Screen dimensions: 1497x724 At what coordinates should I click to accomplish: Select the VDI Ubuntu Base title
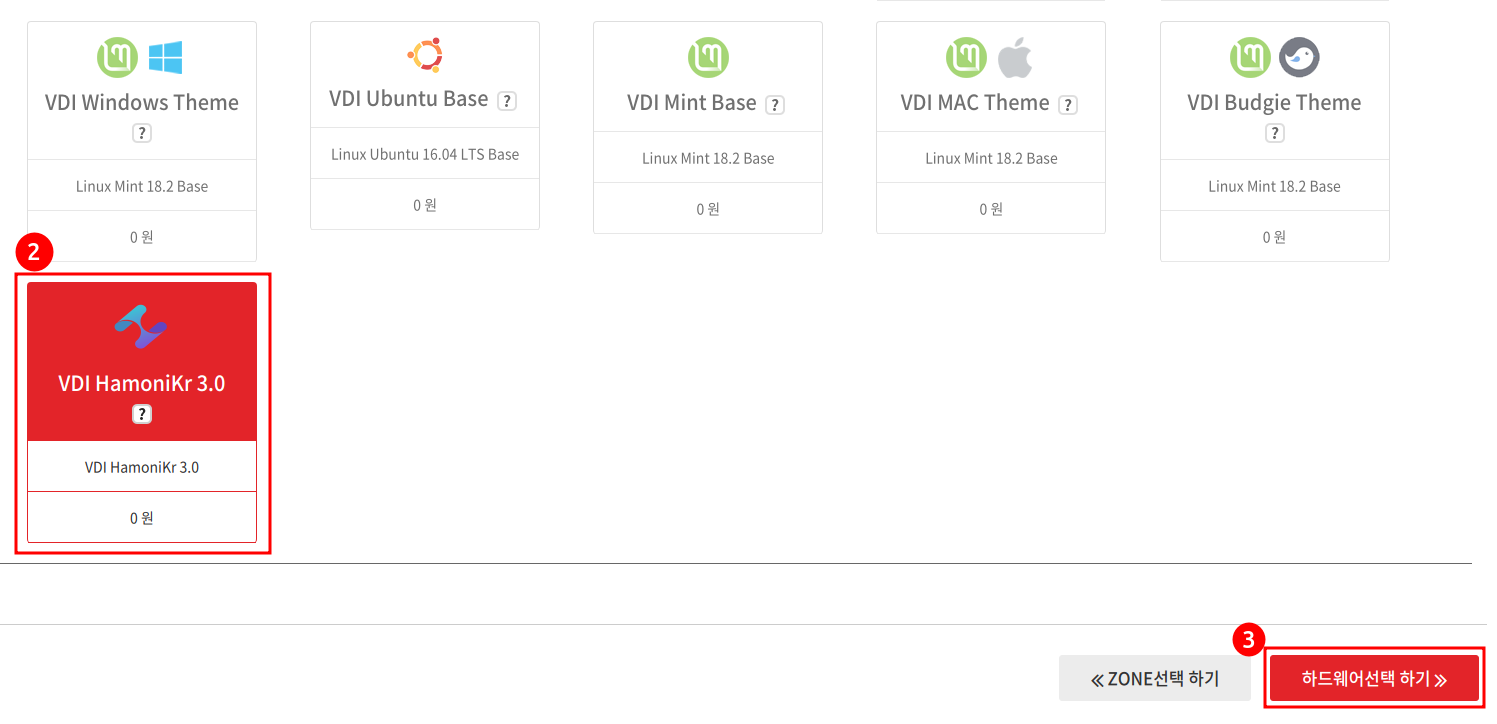tap(409, 99)
